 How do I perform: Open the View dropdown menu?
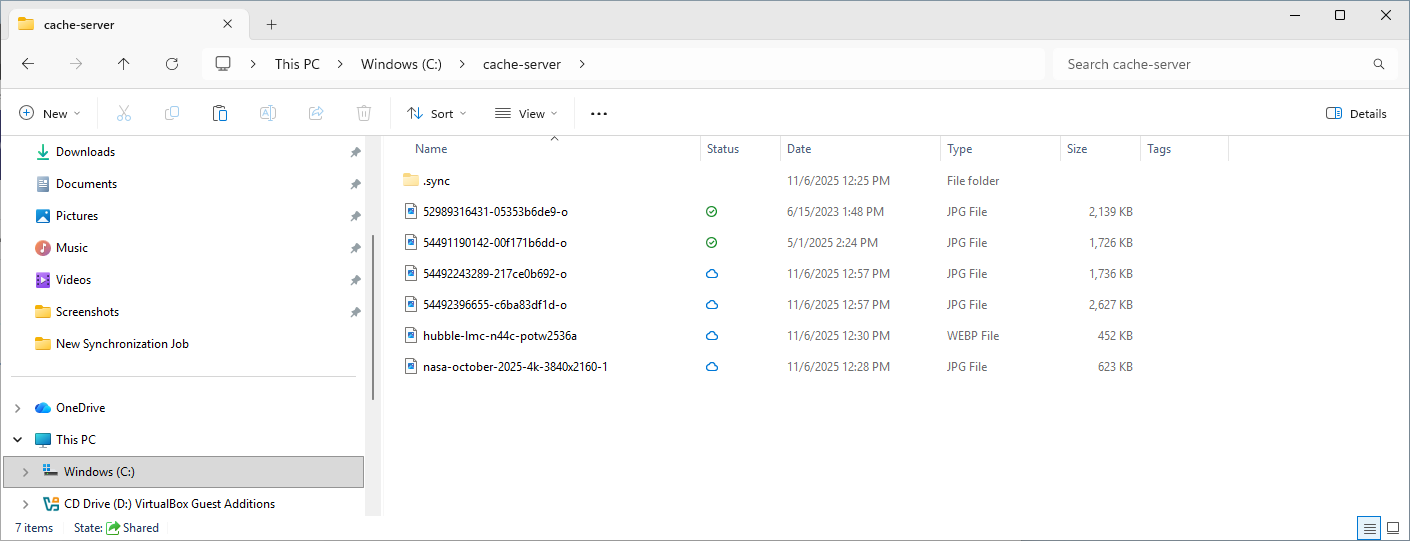coord(526,114)
